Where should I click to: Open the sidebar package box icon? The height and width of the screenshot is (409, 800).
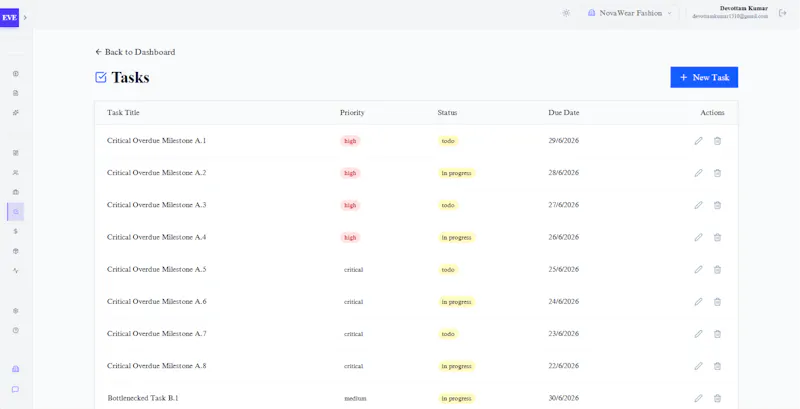[x=15, y=251]
